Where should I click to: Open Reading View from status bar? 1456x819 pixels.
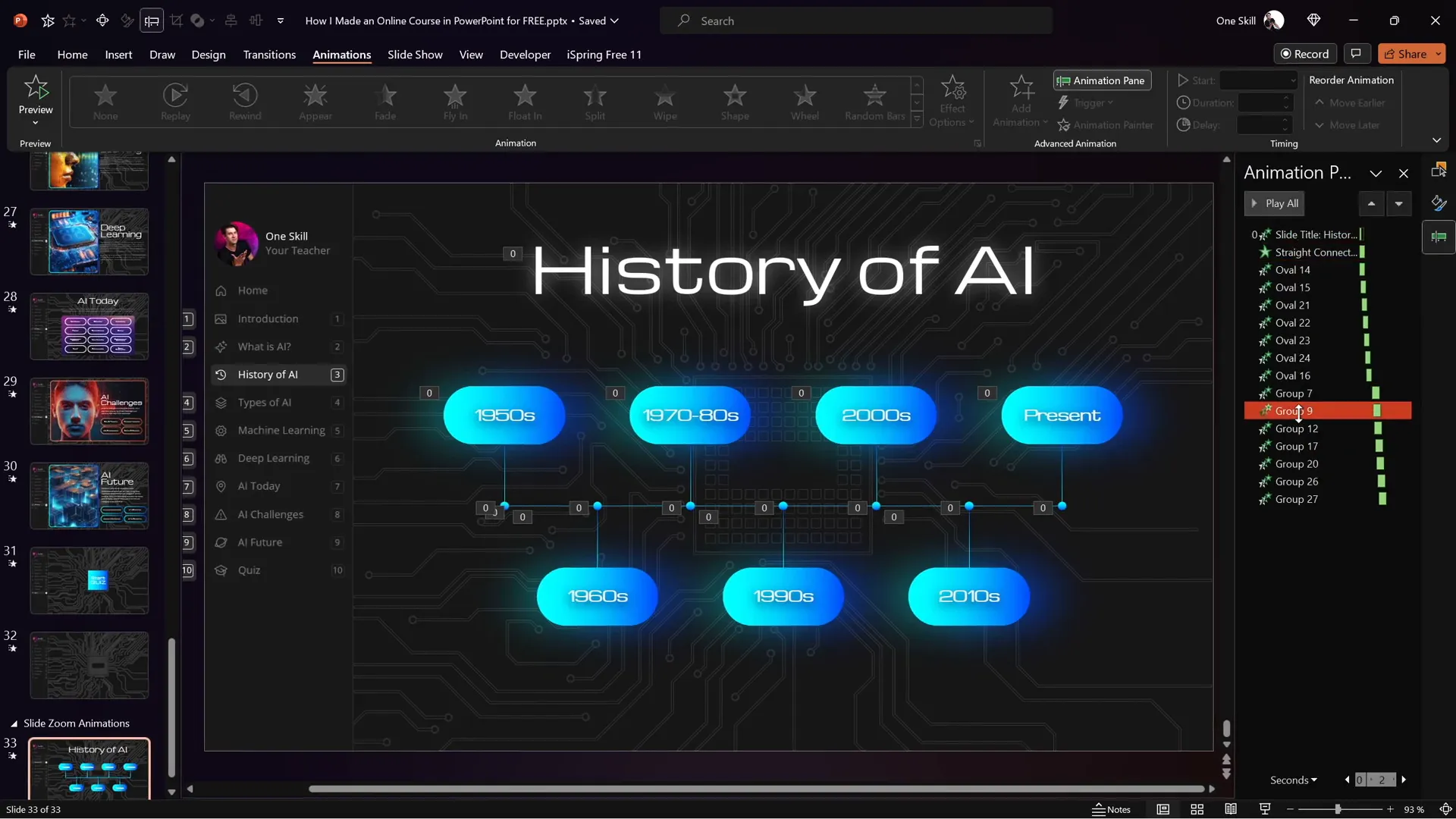[x=1231, y=809]
